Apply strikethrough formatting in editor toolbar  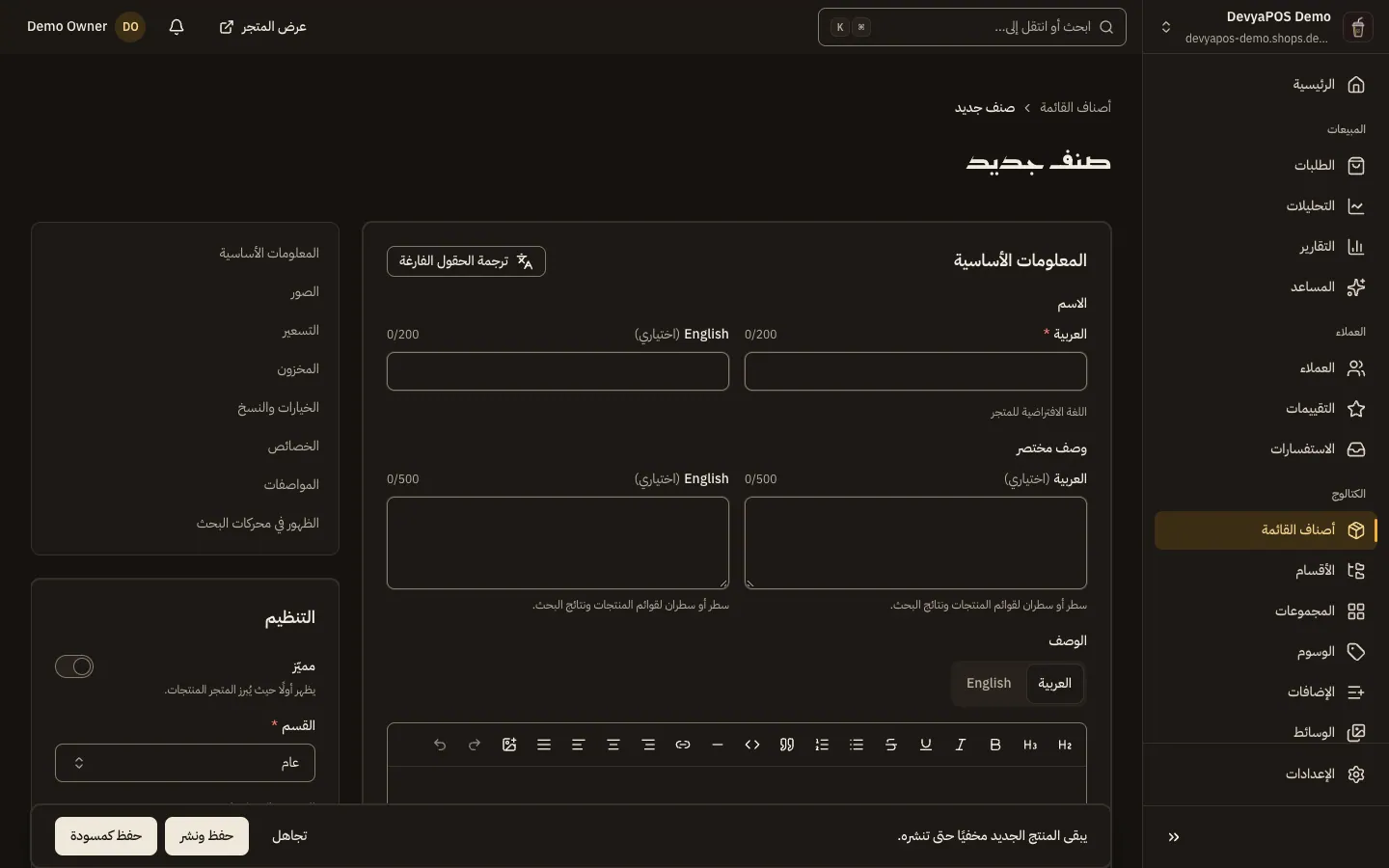pos(891,745)
